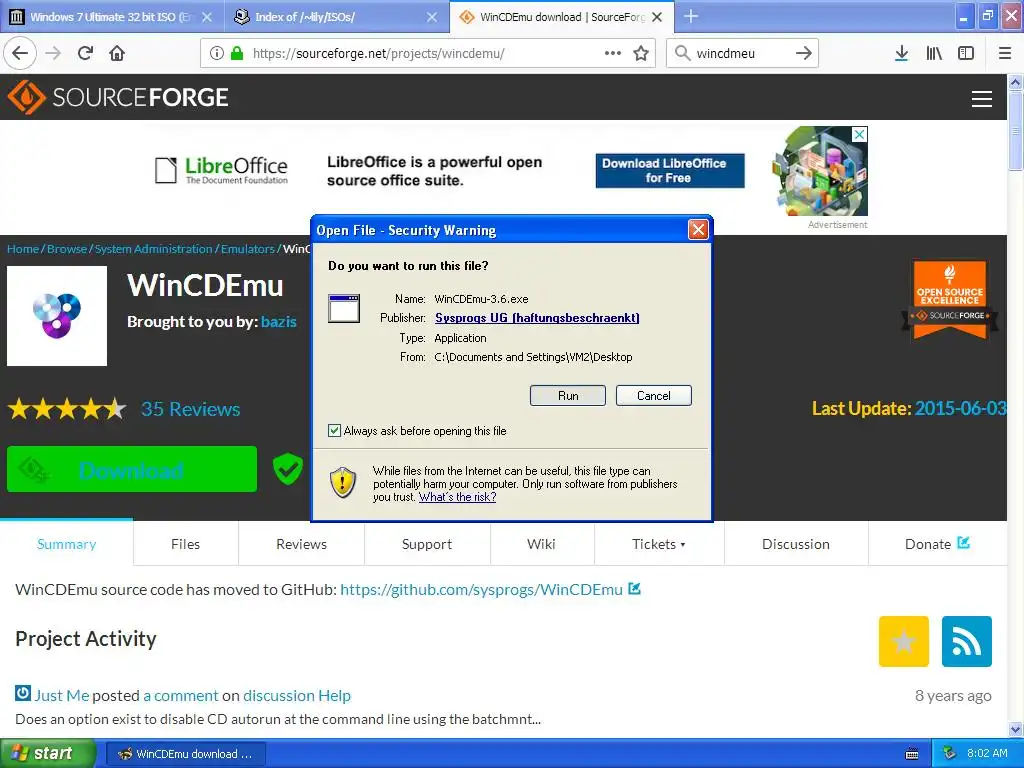Click Emulators in the breadcrumb
The image size is (1024, 768).
[248, 249]
